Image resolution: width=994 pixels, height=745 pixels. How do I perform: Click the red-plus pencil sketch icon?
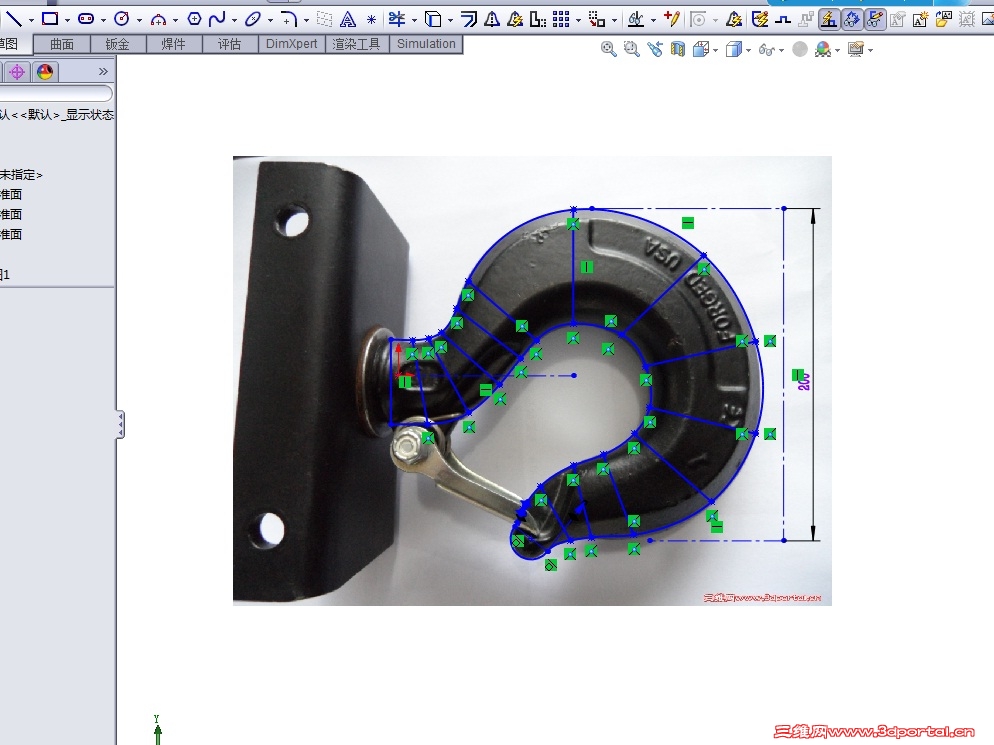tap(672, 19)
